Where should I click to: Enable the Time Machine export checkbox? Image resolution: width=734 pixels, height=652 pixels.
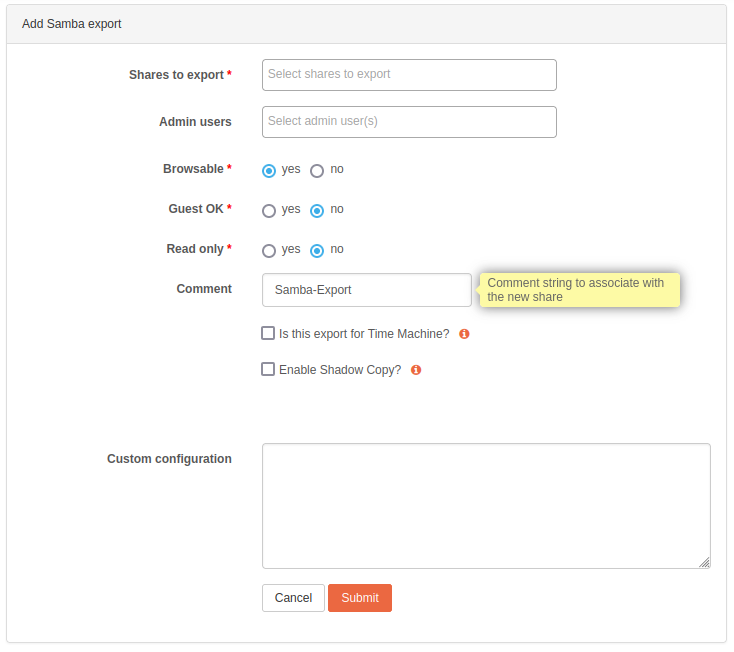(268, 333)
